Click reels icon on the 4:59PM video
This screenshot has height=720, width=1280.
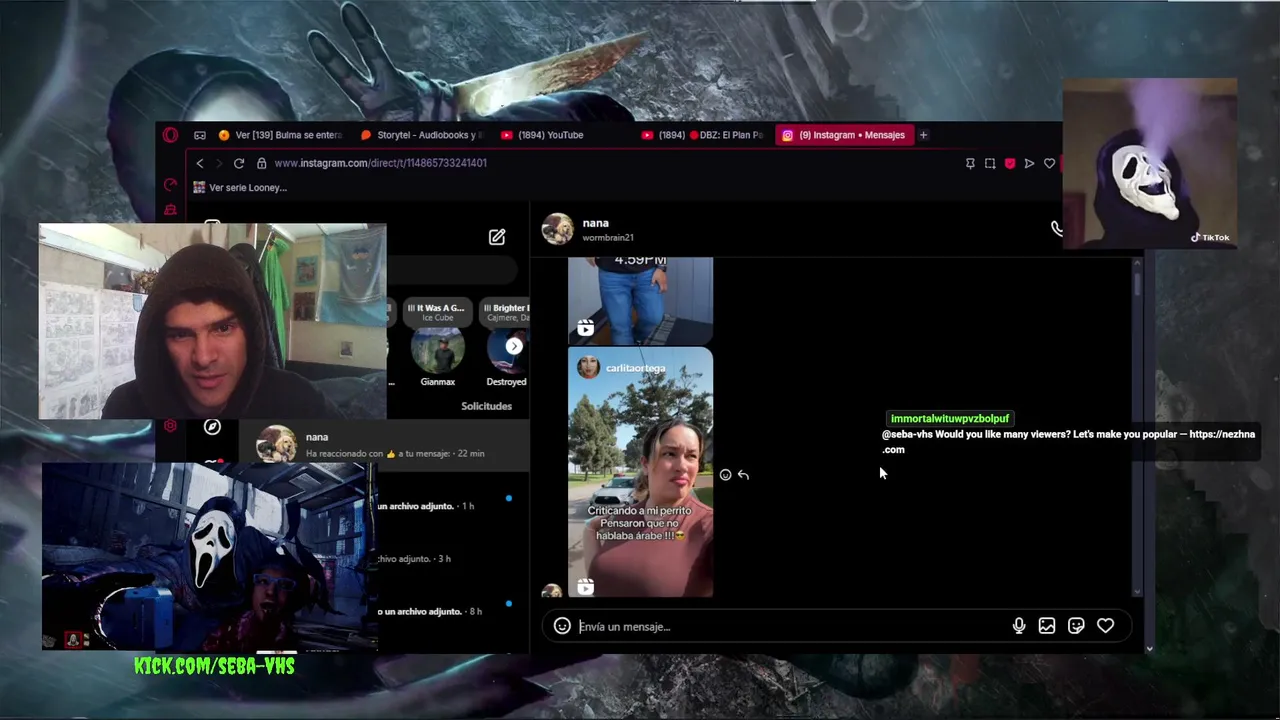[x=585, y=328]
